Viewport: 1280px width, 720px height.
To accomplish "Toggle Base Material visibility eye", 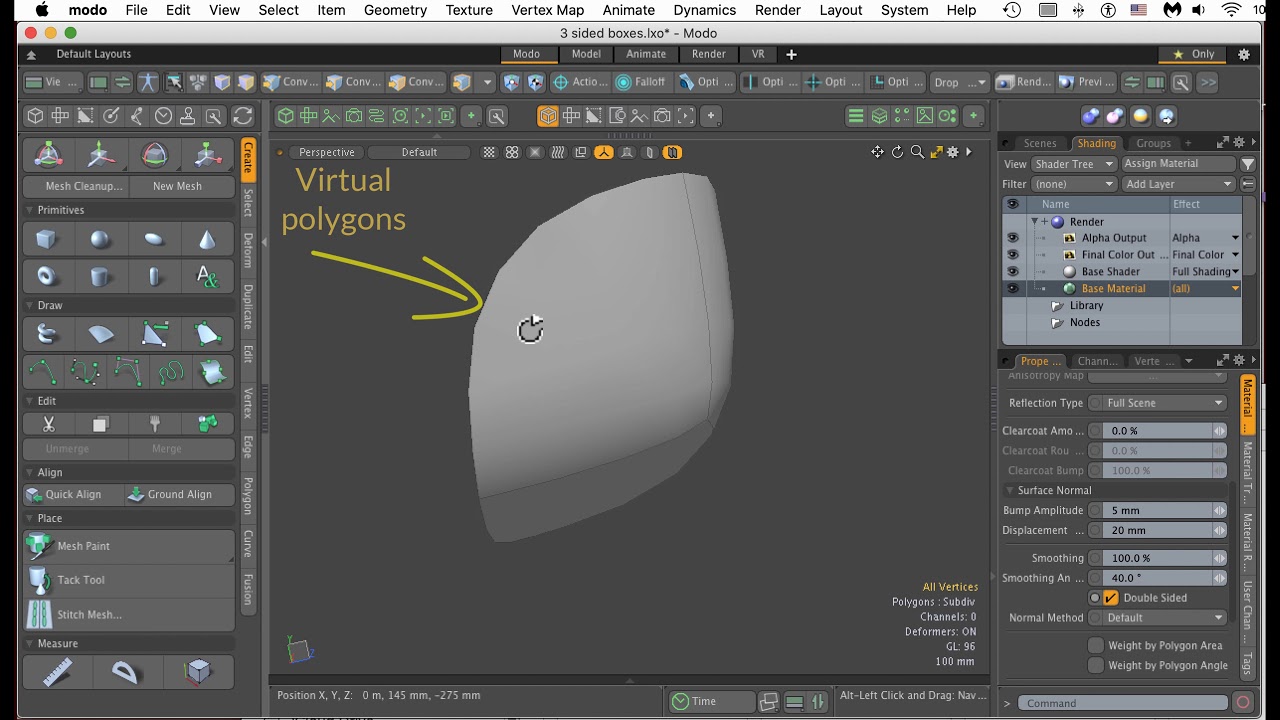I will 1013,289.
